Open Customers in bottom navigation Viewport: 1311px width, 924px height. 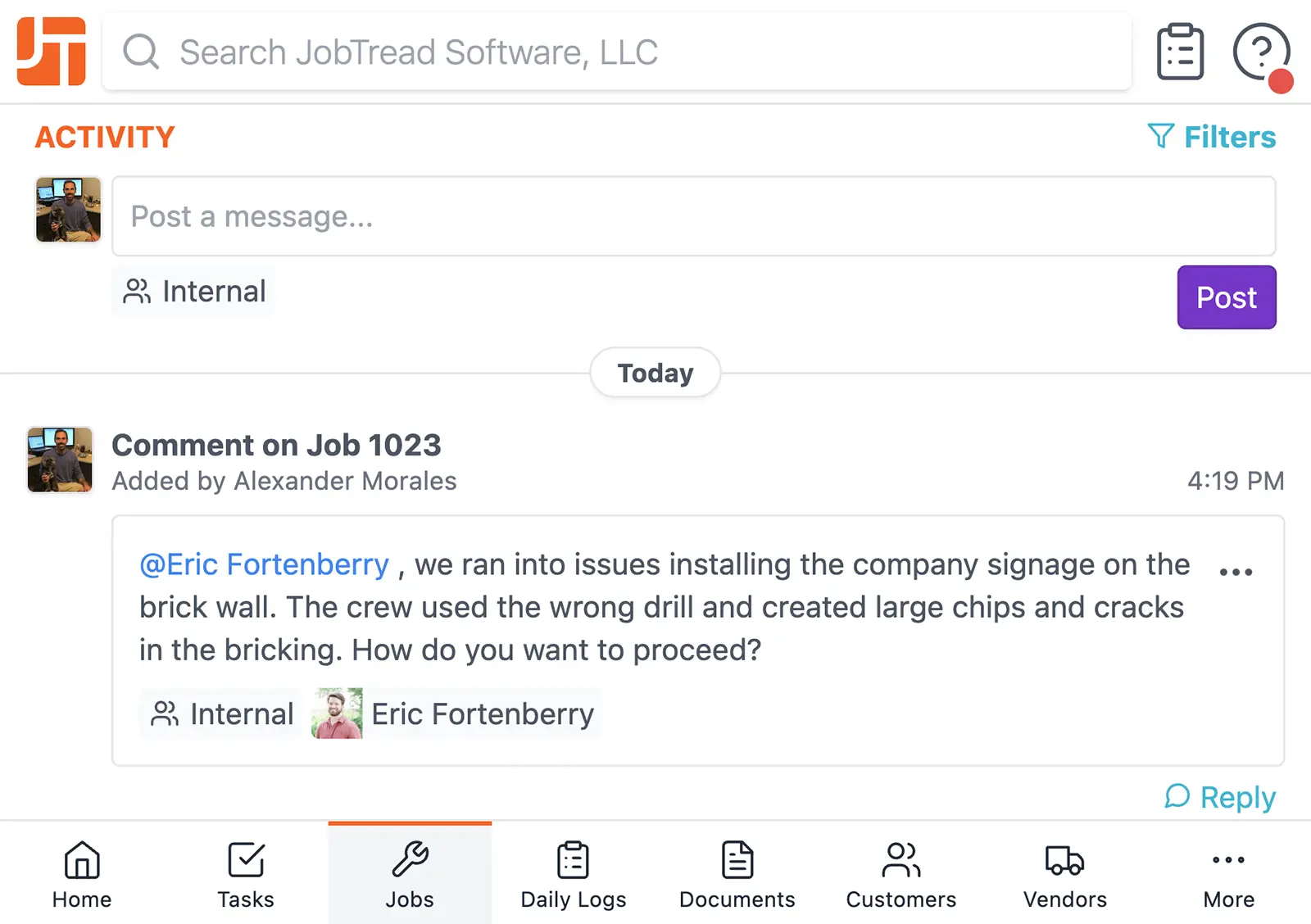click(901, 875)
